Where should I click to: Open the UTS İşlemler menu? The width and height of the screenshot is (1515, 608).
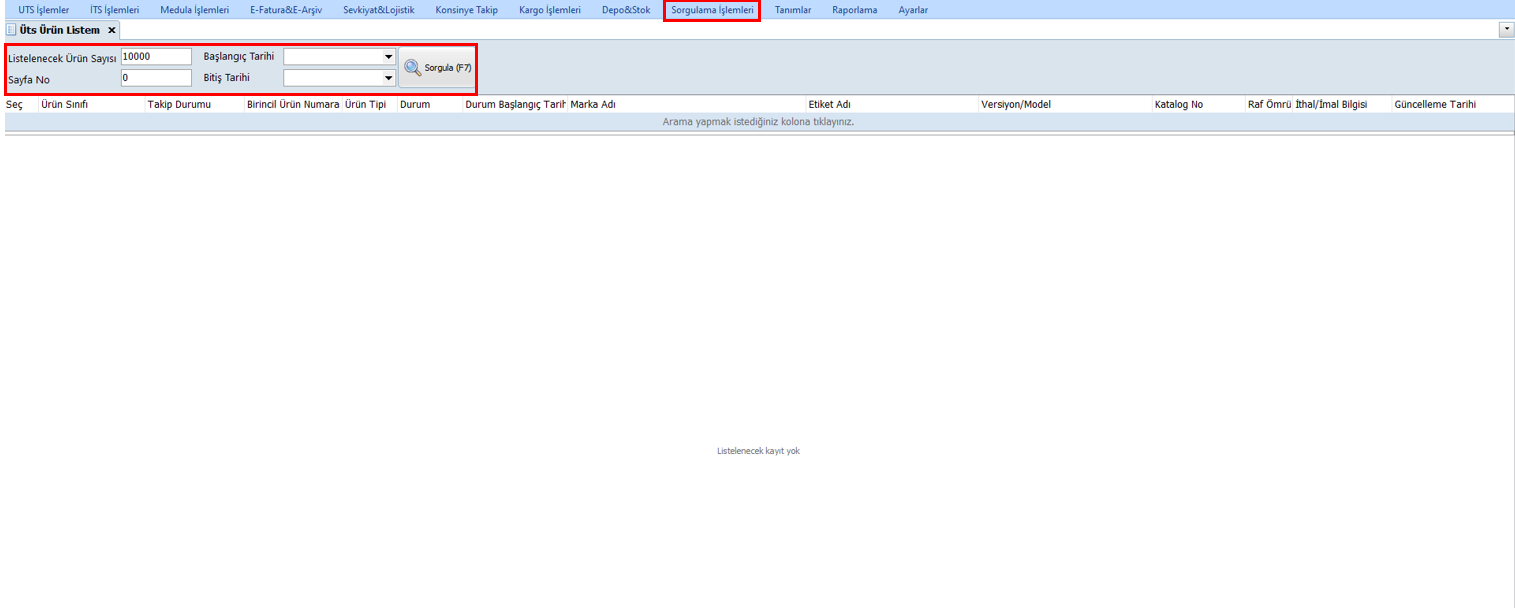[44, 10]
